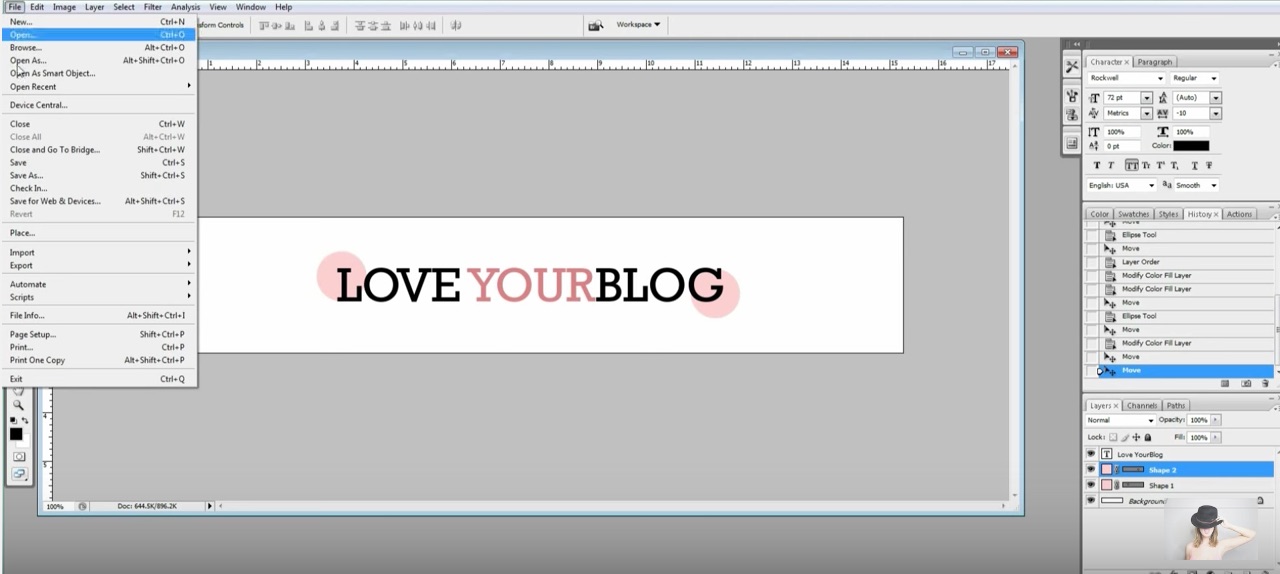This screenshot has height=574, width=1280.
Task: Choose Save for Web & Devices... menu item
Action: coord(98,201)
